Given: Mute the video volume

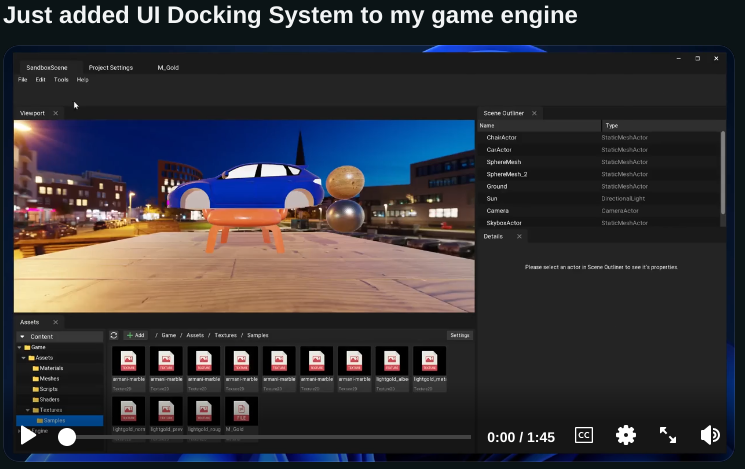Looking at the screenshot, I should (710, 435).
